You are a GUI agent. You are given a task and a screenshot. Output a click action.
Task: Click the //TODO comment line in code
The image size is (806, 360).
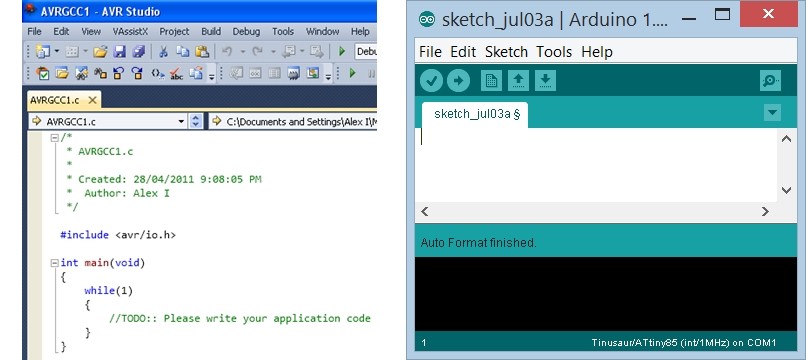(x=240, y=318)
